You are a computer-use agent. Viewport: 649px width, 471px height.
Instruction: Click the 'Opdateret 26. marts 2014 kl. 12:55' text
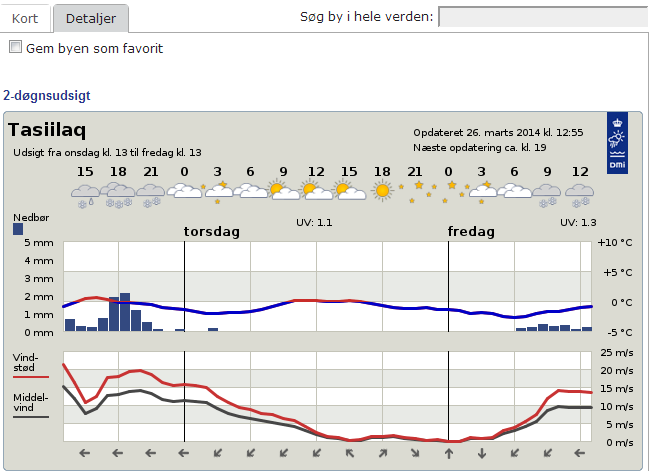point(498,132)
